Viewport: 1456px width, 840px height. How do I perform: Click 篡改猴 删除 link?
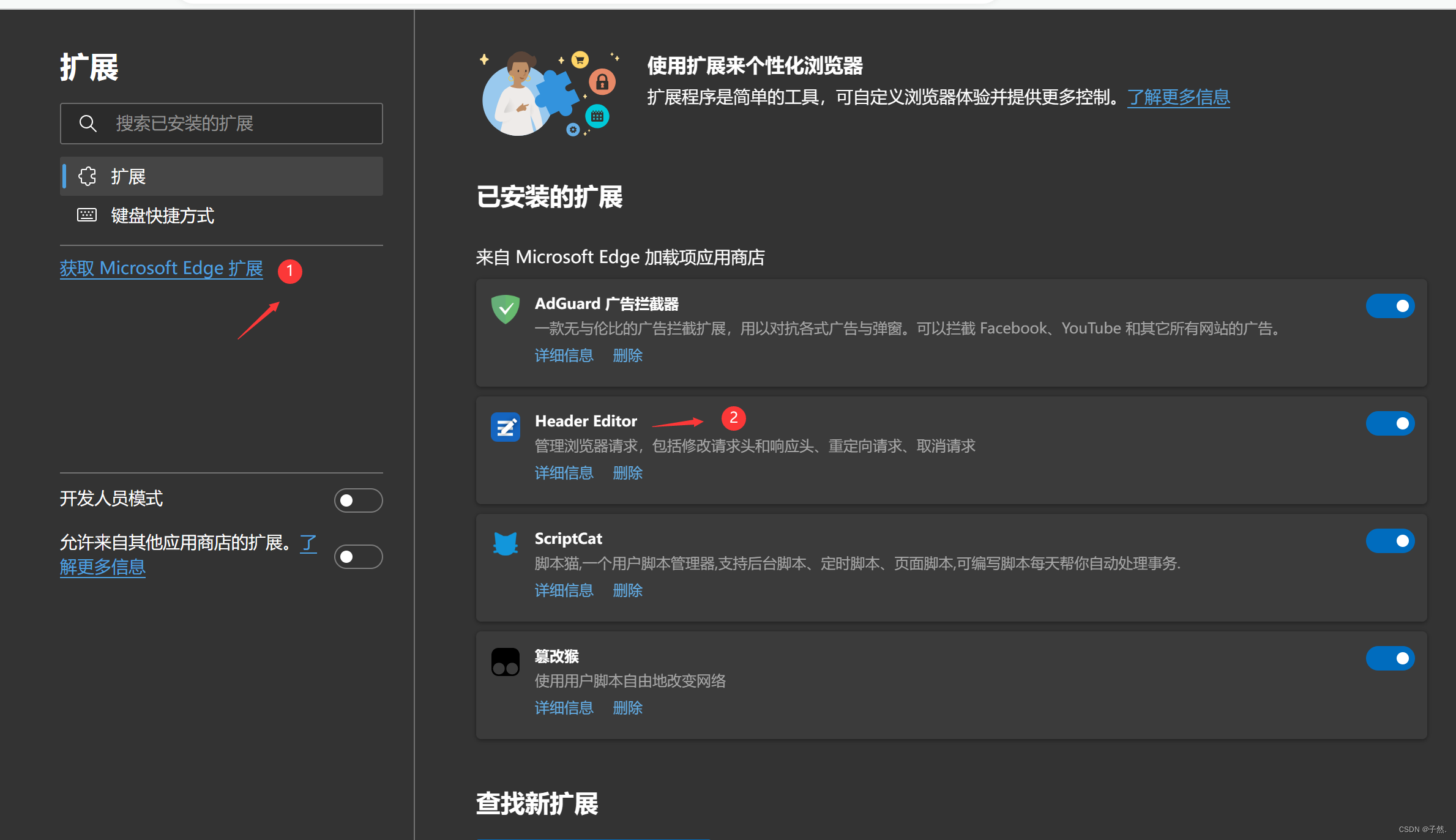coord(628,708)
